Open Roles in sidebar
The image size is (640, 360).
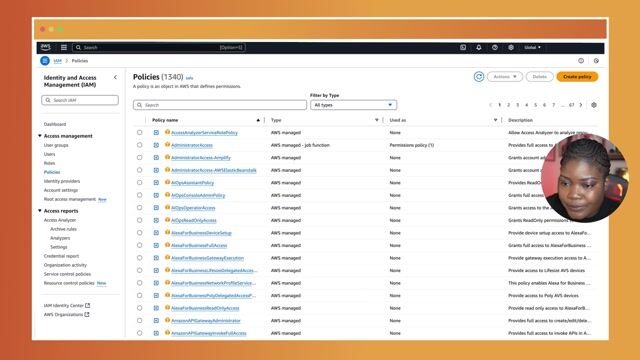pos(49,163)
